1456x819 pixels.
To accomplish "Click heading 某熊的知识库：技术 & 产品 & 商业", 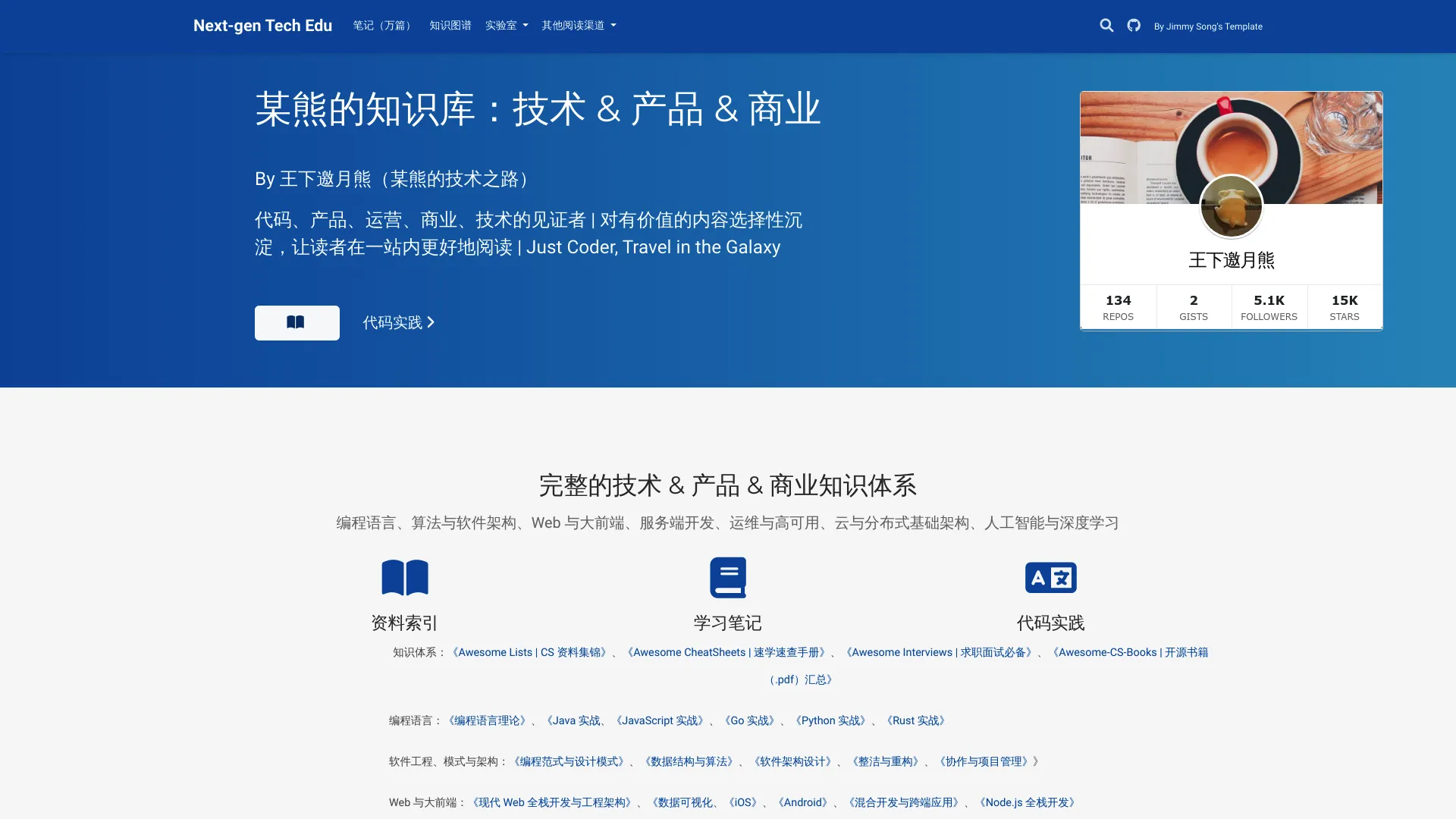I will pyautogui.click(x=538, y=109).
